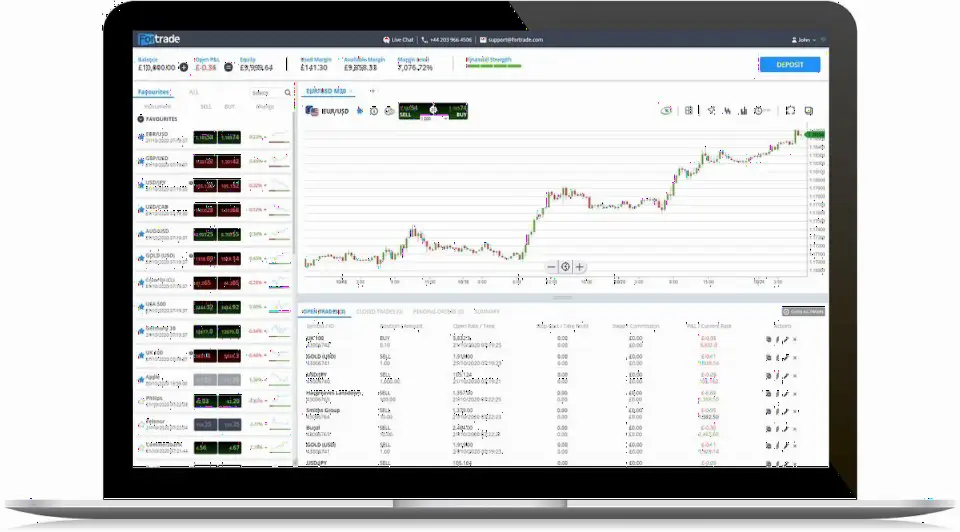Add a new chart tab with the plus icon
960x532 pixels.
click(372, 91)
